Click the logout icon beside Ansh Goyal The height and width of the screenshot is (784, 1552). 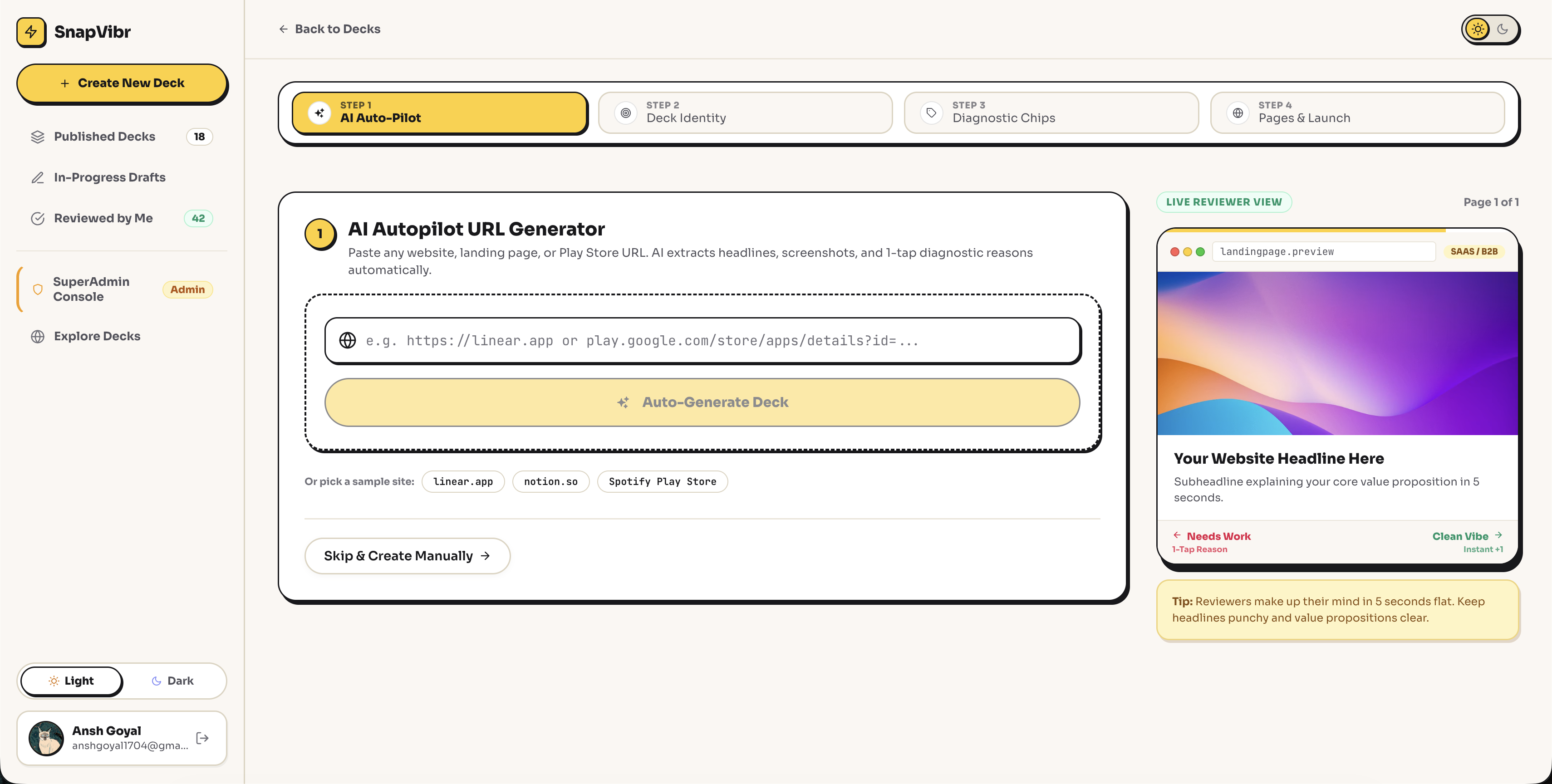coord(202,738)
